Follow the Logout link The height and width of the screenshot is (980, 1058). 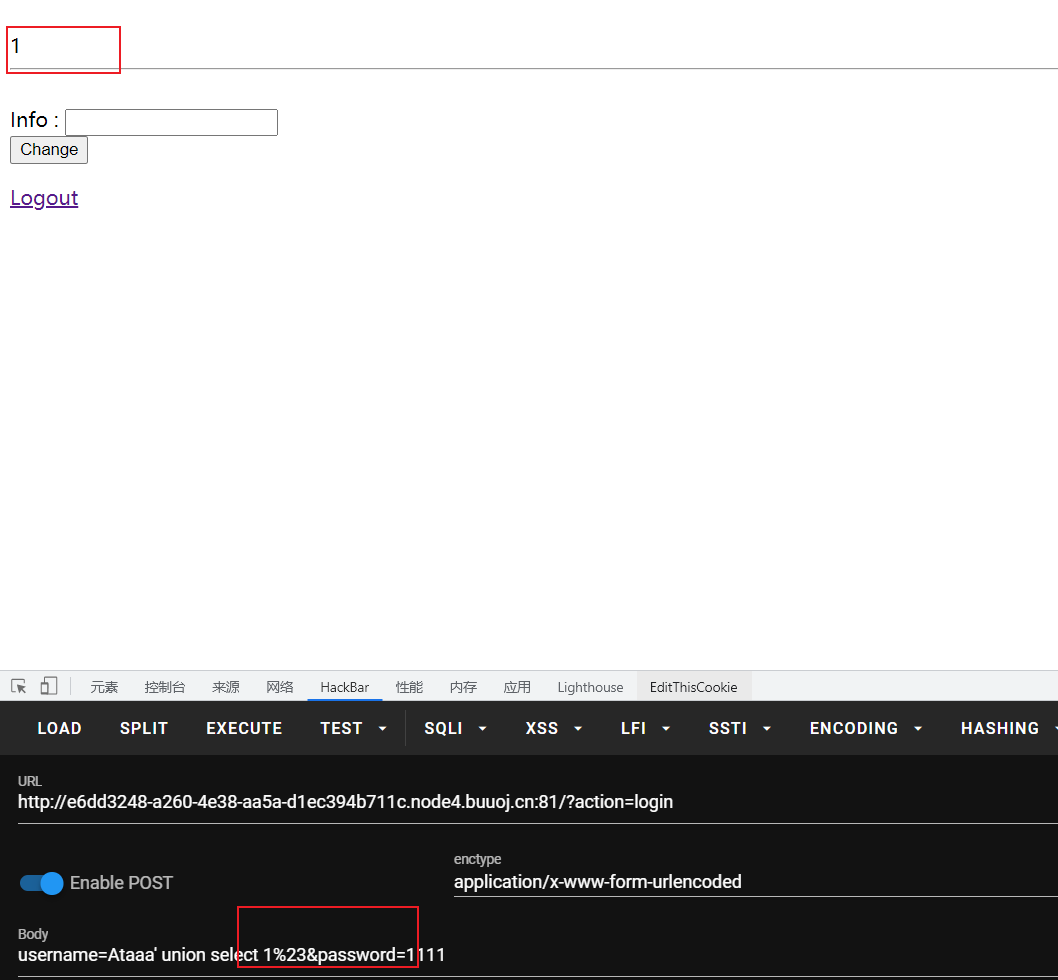pos(44,198)
